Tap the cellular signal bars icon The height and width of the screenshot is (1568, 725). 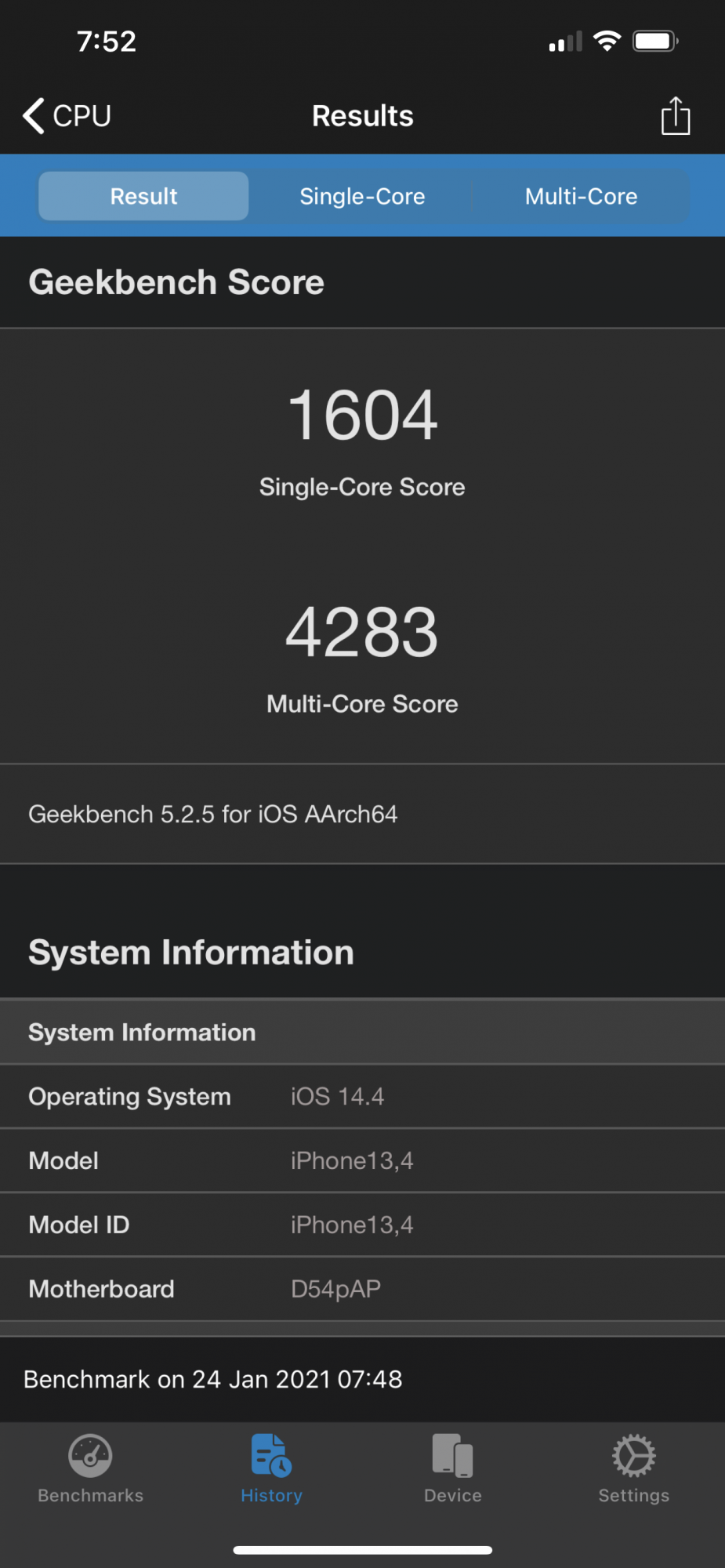tap(565, 42)
